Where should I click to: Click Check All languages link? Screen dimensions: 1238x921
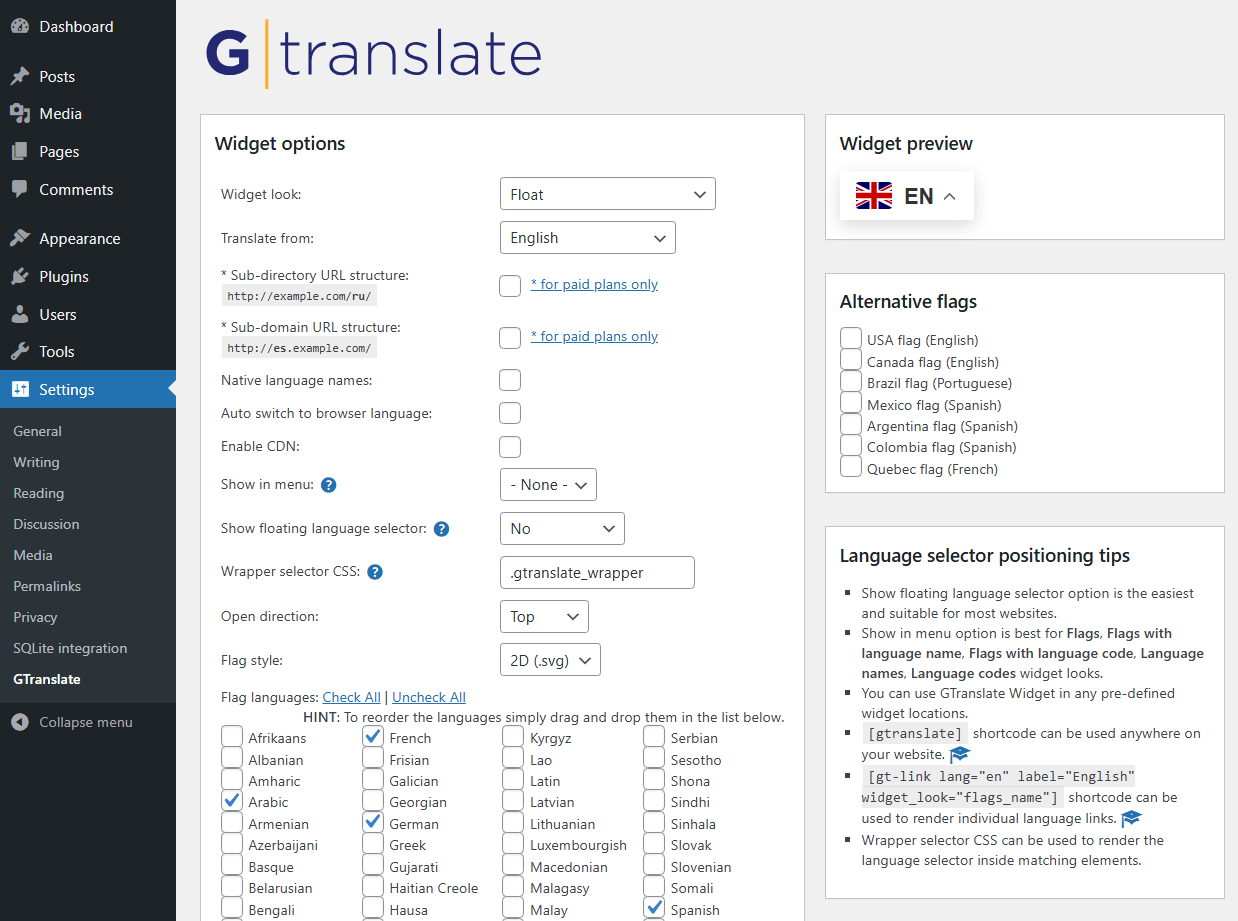point(352,697)
